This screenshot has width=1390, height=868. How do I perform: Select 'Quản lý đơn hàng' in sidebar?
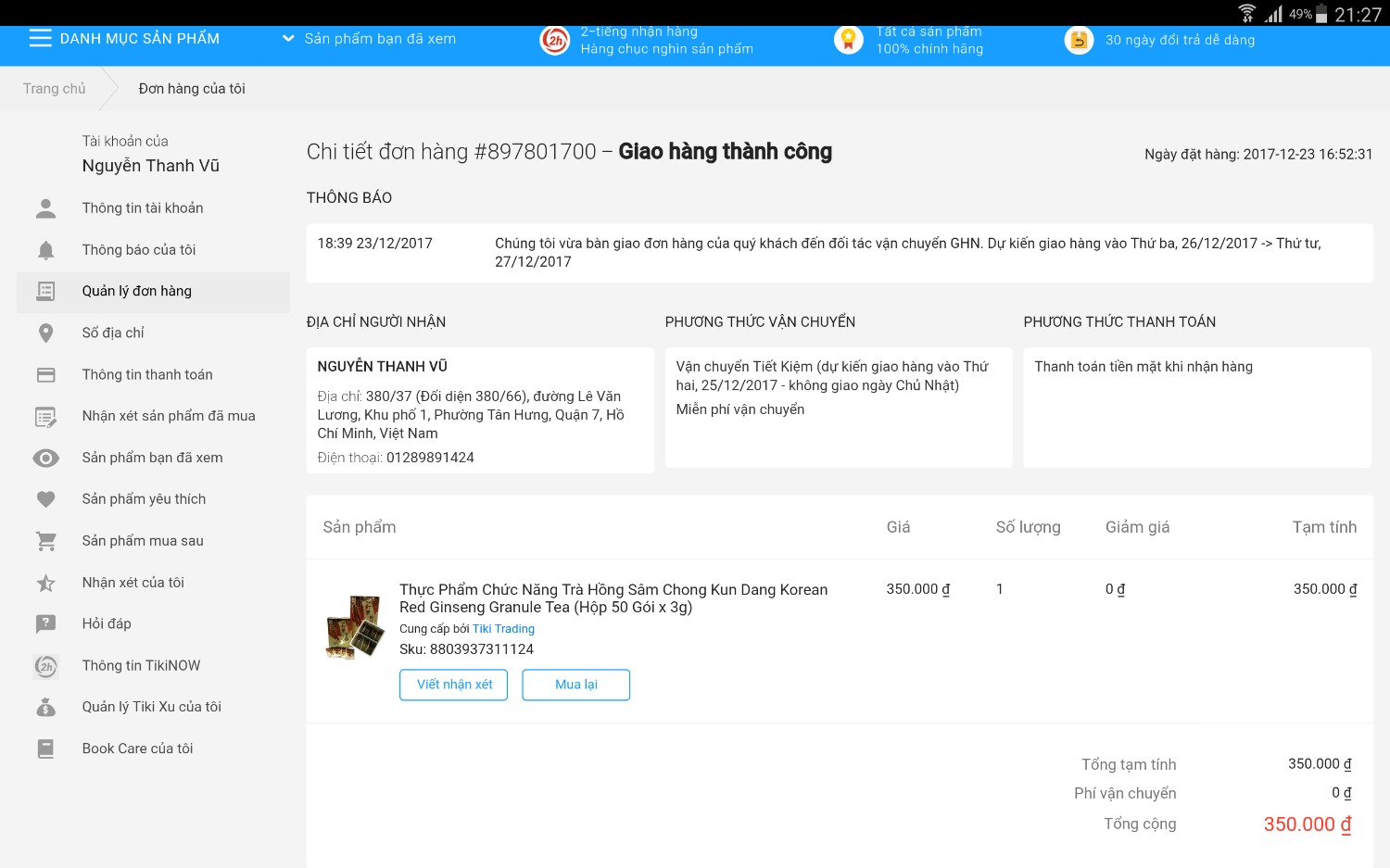[x=137, y=292]
